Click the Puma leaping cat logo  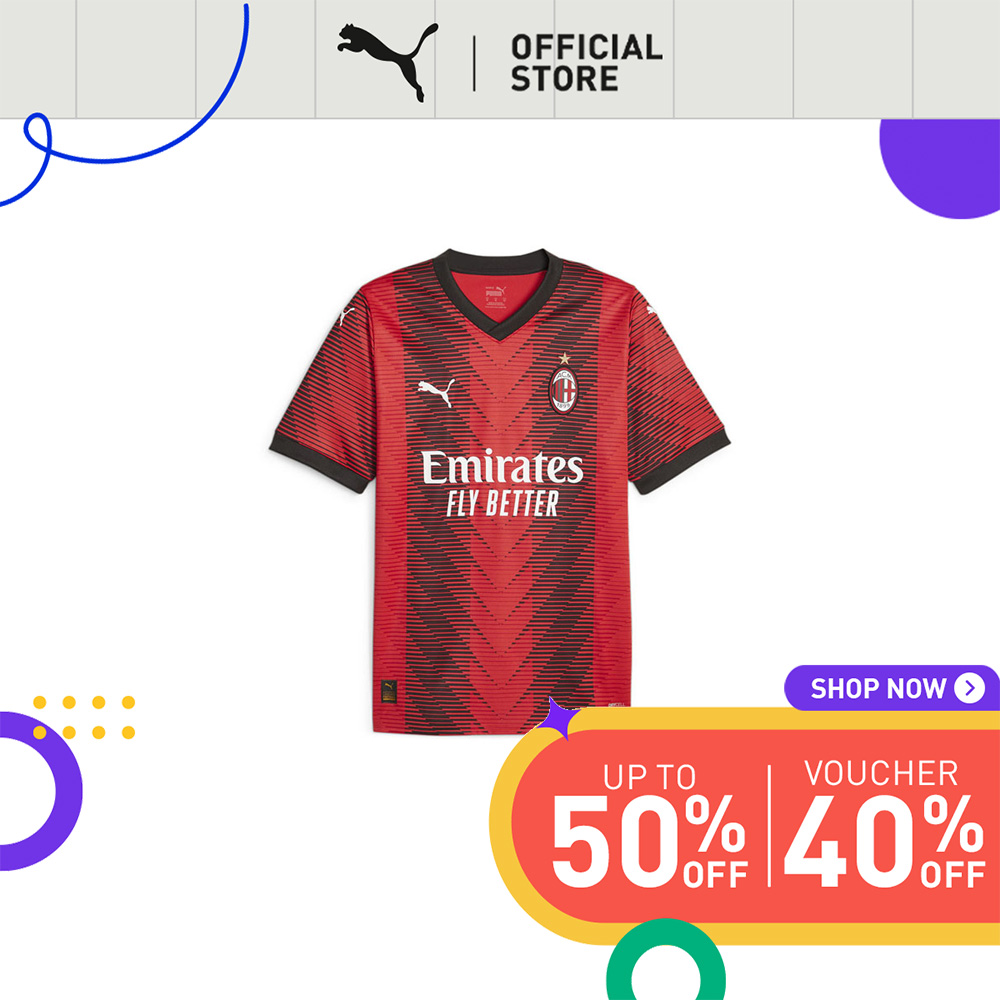[x=387, y=62]
